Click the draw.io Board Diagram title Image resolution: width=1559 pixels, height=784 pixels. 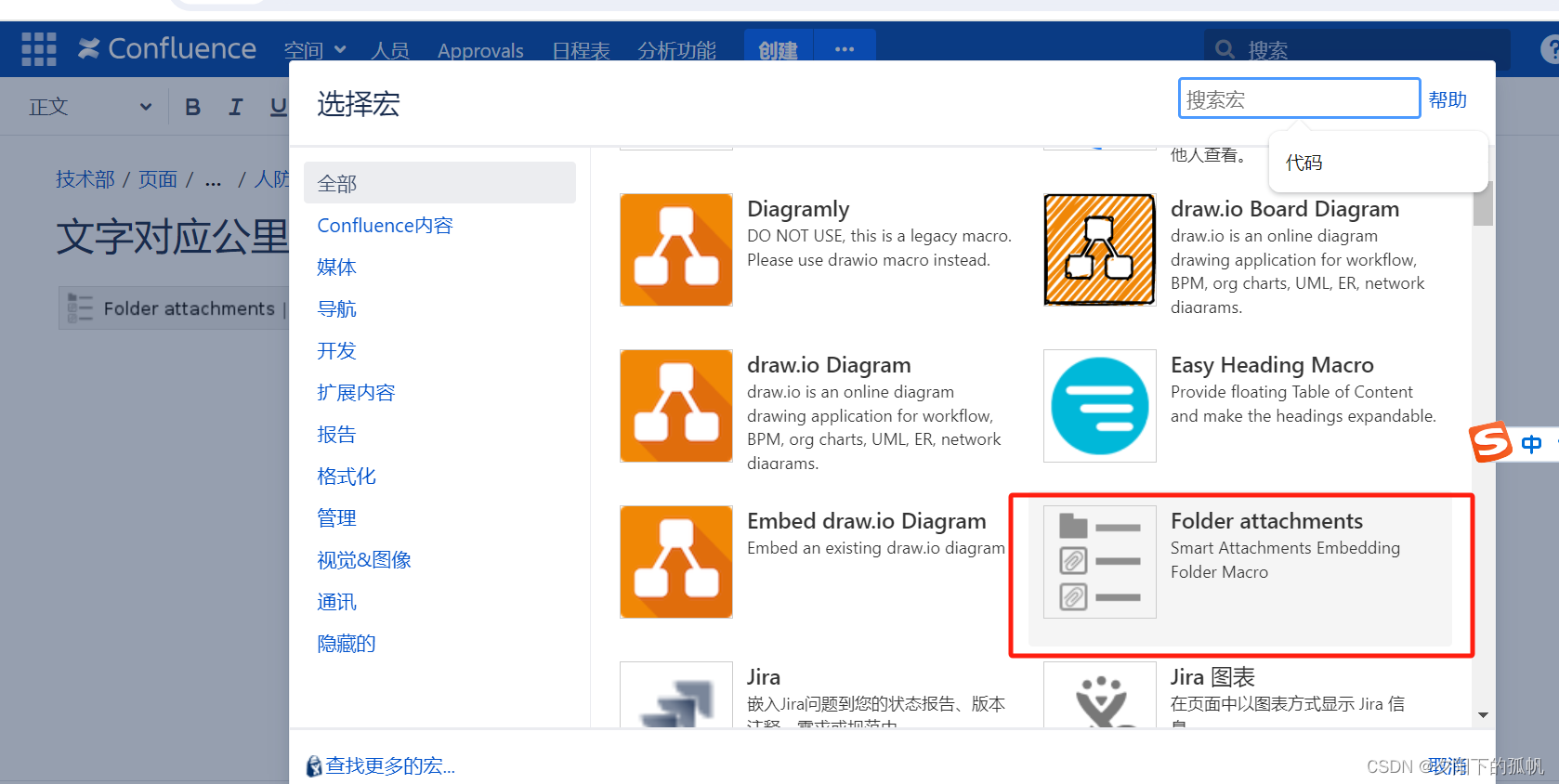(1285, 209)
